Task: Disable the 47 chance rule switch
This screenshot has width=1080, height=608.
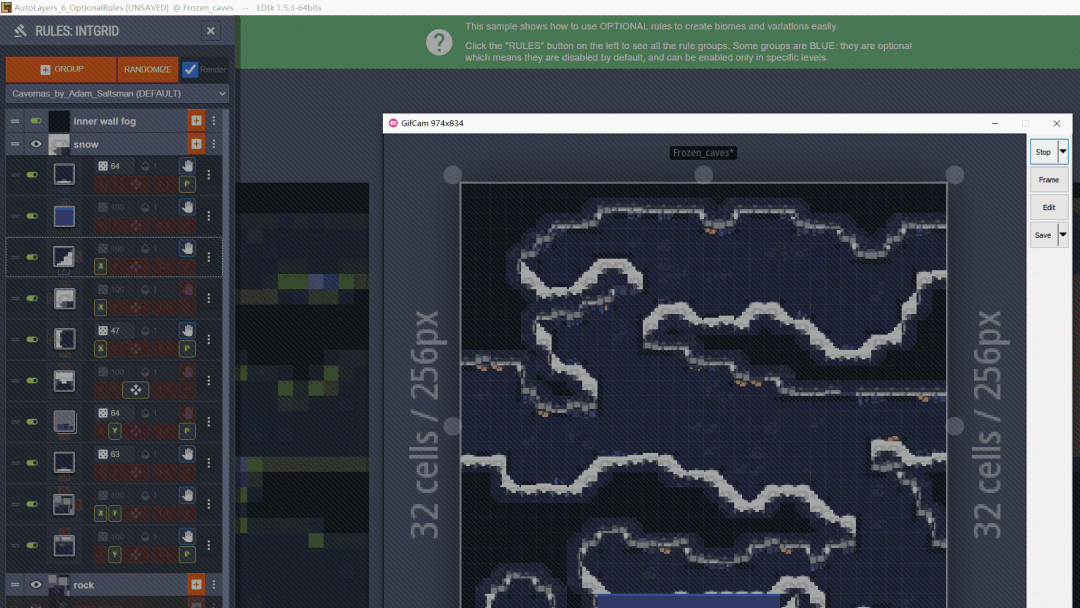Action: click(x=32, y=339)
